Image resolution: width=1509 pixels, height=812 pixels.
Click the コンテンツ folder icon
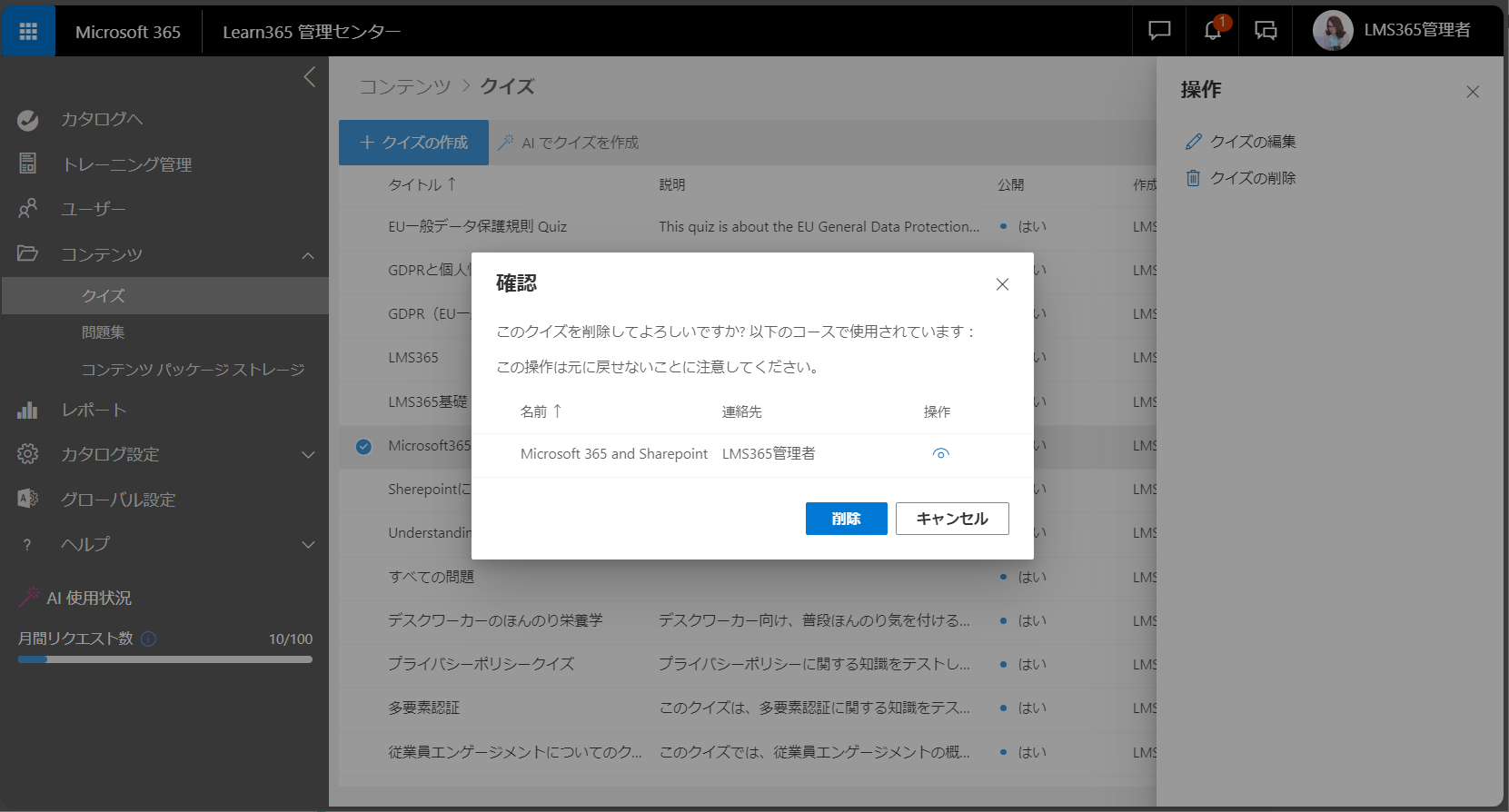(x=28, y=253)
